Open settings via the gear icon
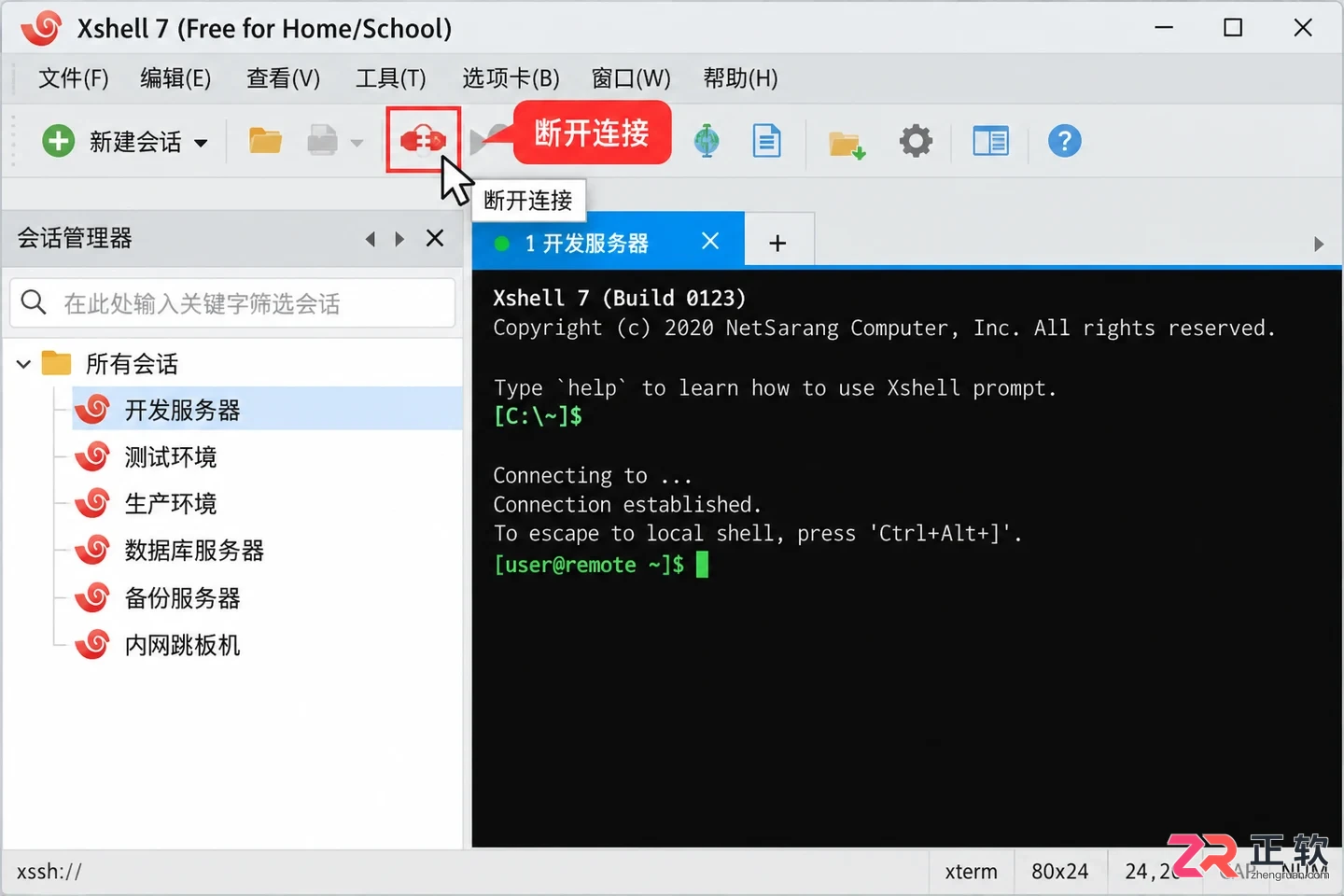This screenshot has width=1344, height=896. pyautogui.click(x=916, y=141)
